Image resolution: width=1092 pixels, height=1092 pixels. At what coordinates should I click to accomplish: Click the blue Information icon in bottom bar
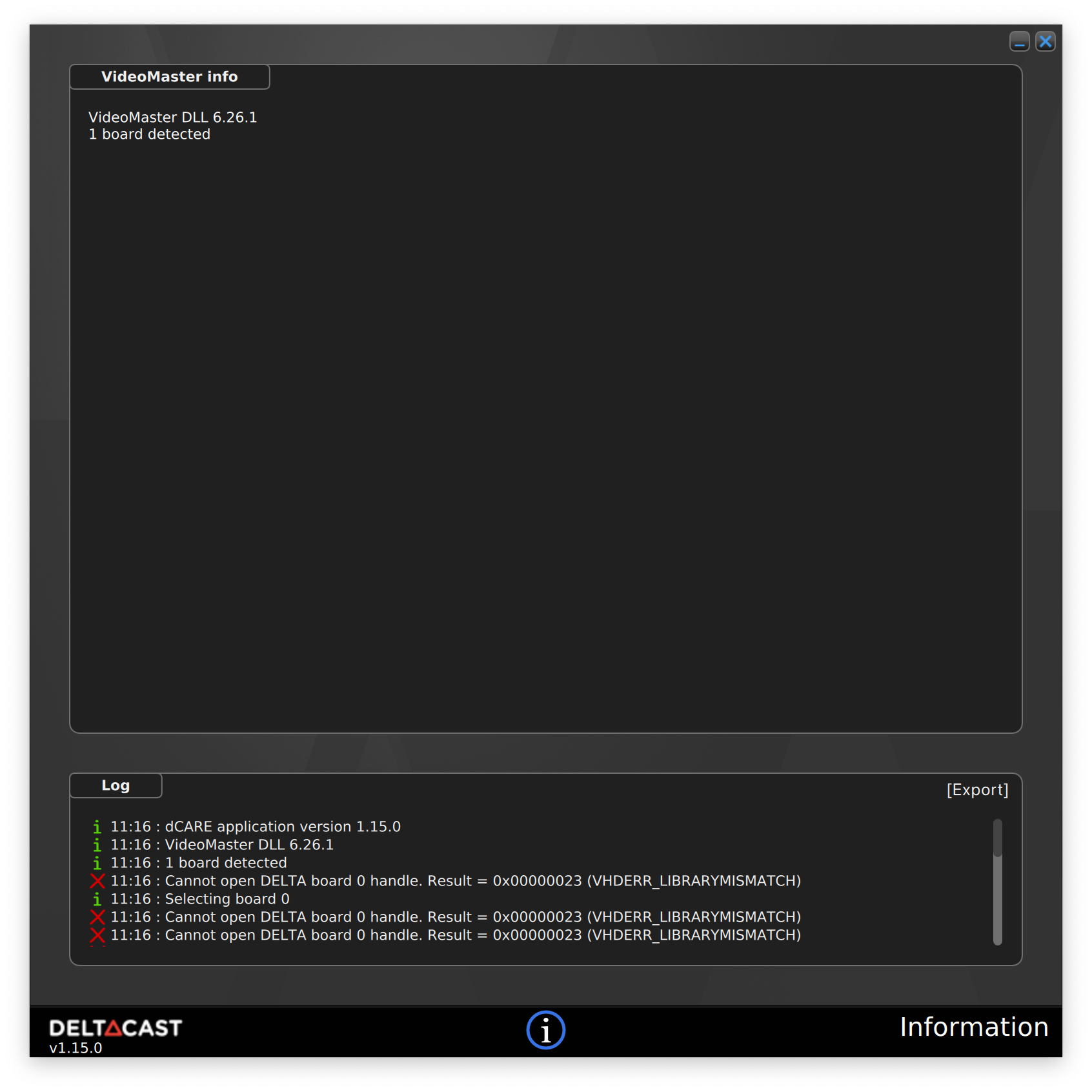[x=545, y=1029]
